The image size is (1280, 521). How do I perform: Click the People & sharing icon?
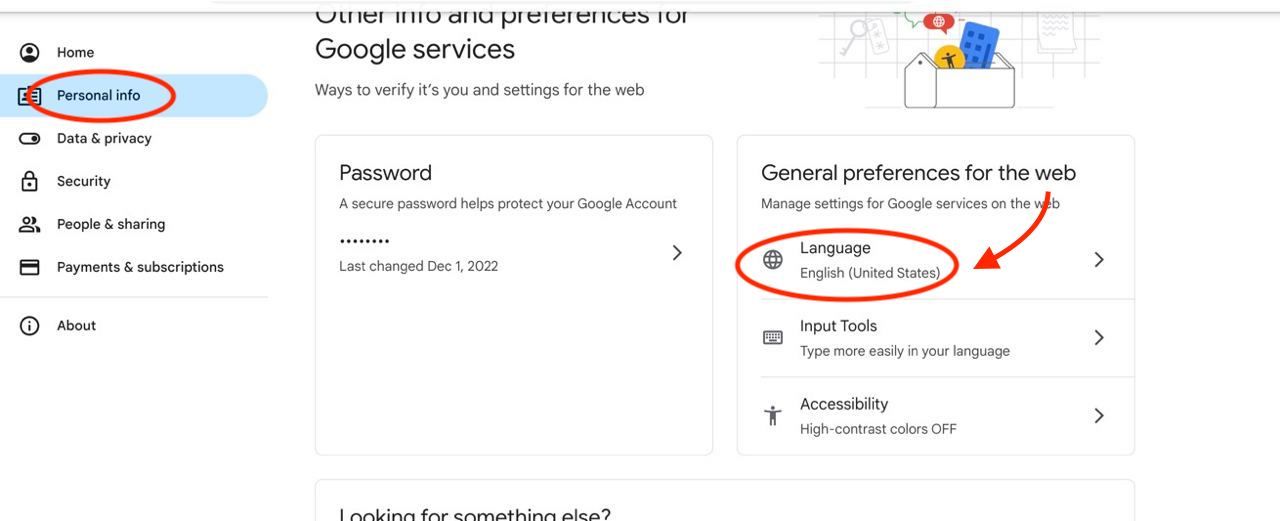tap(30, 225)
